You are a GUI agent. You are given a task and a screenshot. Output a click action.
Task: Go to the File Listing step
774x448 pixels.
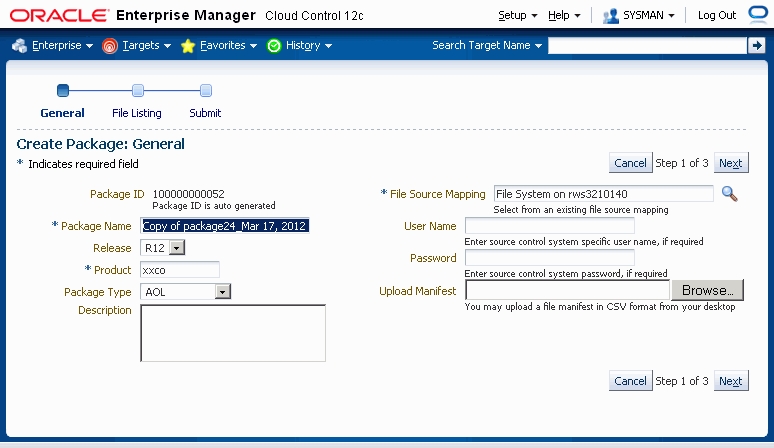pyautogui.click(x=137, y=113)
